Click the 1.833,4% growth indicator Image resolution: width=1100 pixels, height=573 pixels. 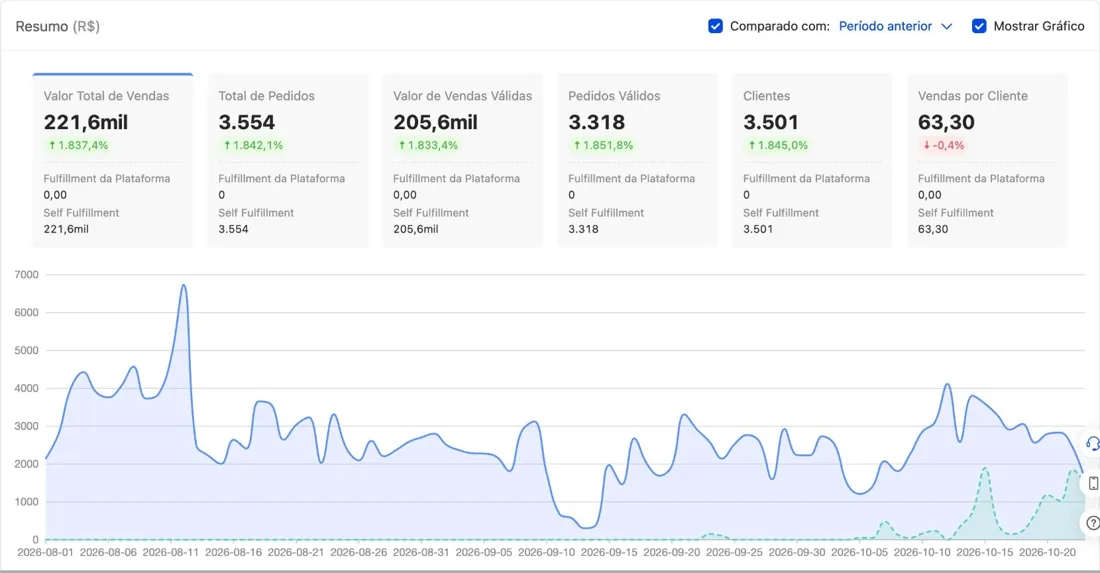click(x=428, y=145)
